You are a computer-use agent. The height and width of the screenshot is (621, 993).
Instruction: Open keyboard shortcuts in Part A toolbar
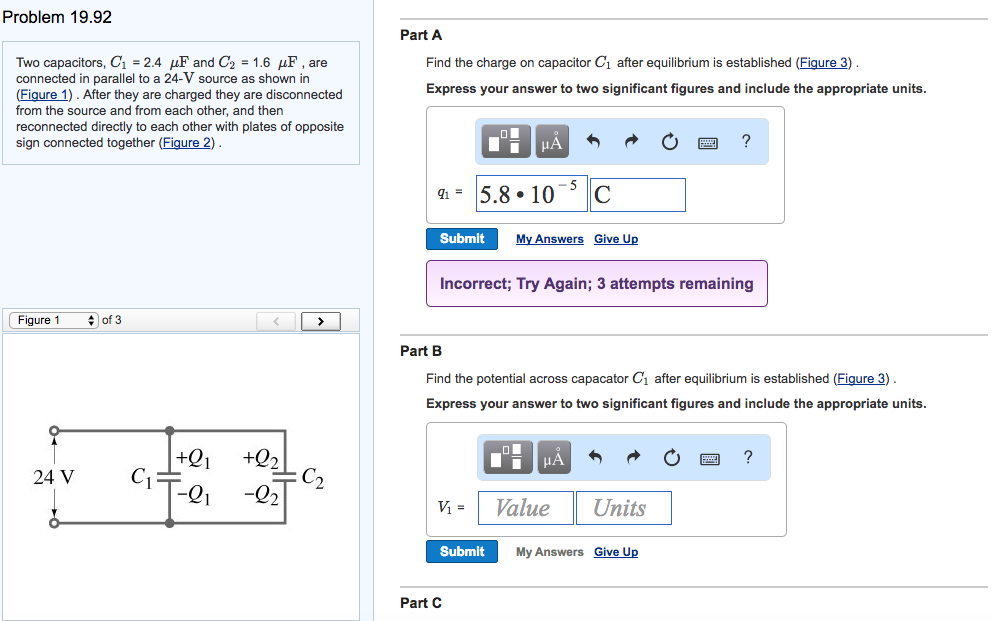708,143
